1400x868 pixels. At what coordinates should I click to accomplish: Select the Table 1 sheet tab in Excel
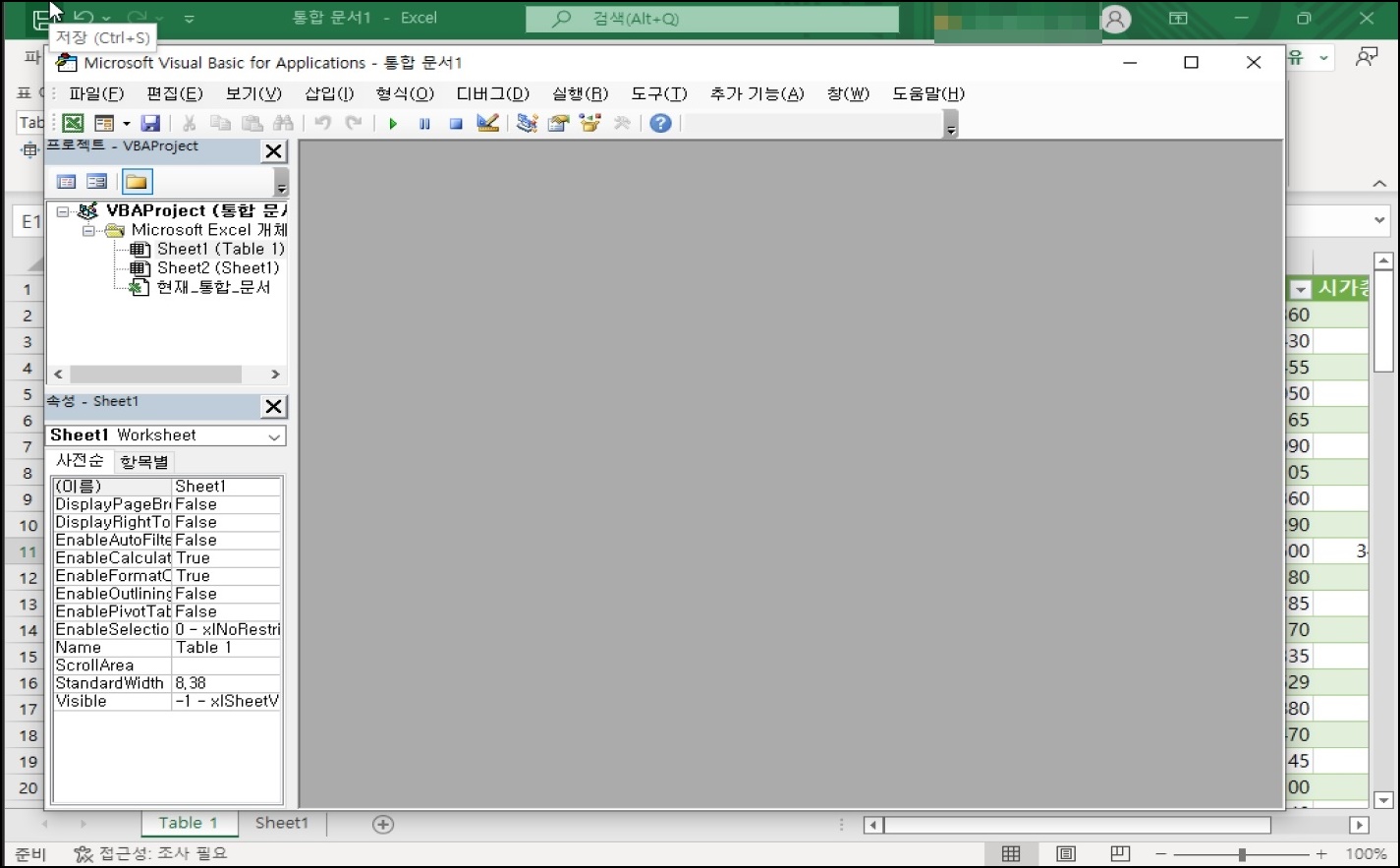(188, 823)
